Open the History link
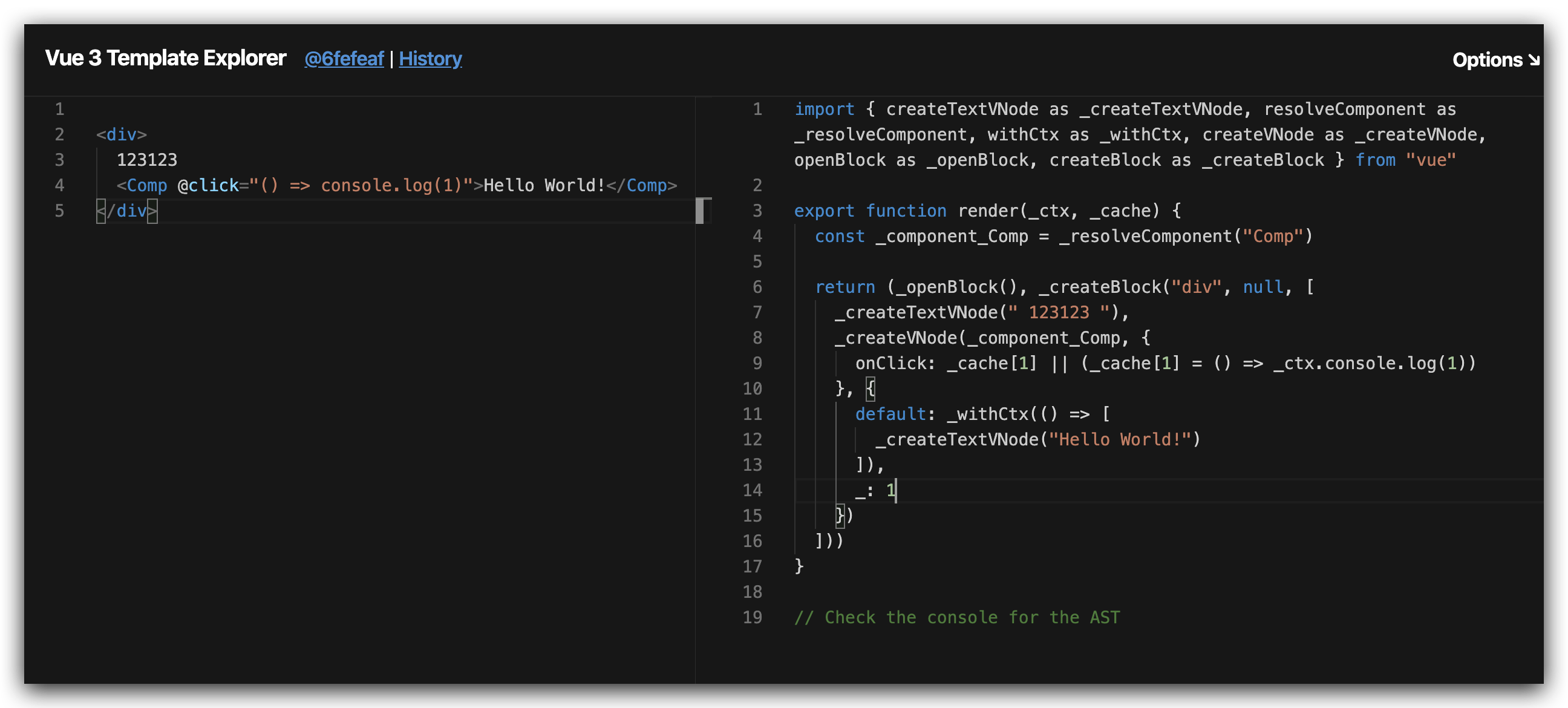 430,59
